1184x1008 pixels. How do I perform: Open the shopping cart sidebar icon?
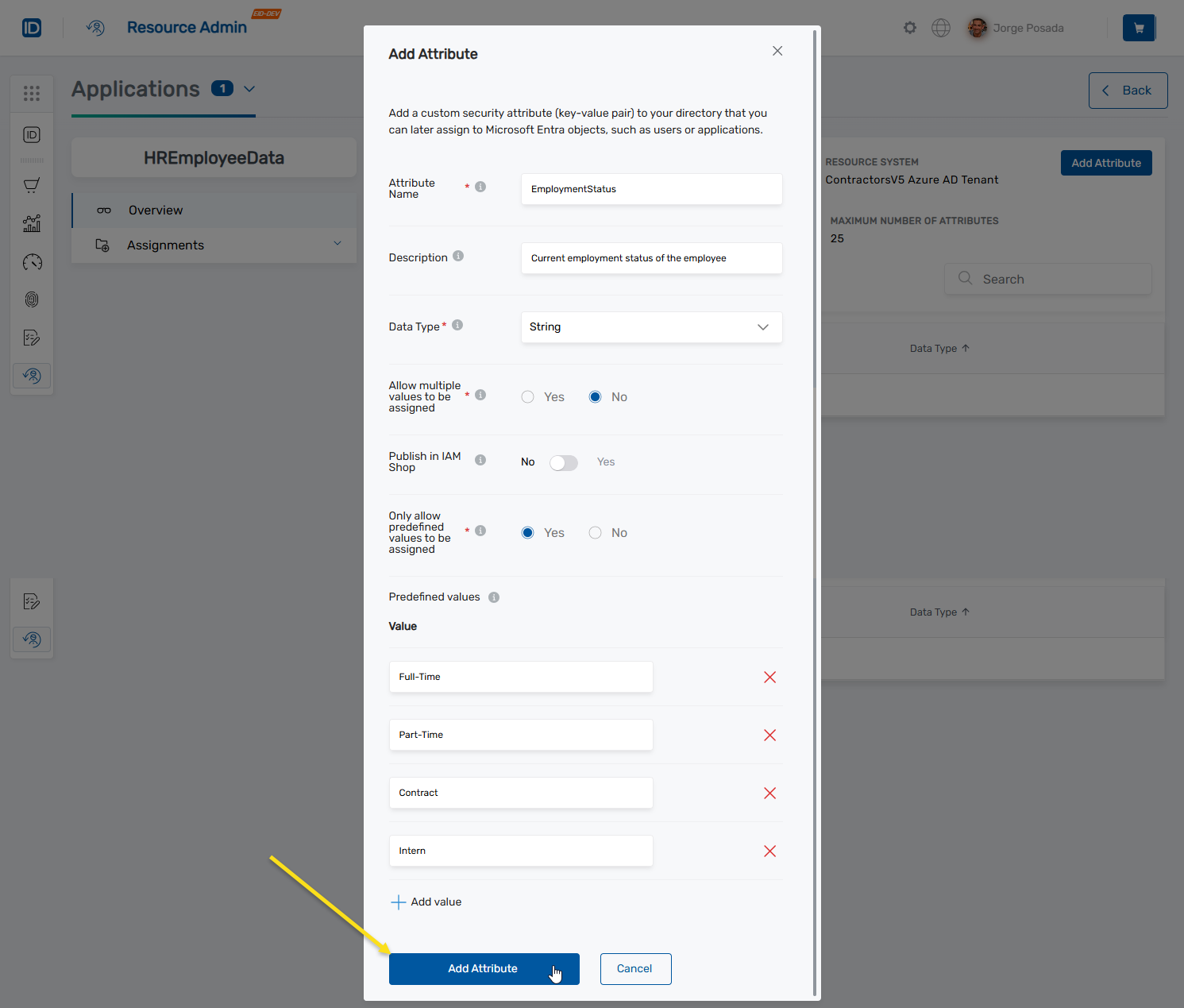[32, 185]
